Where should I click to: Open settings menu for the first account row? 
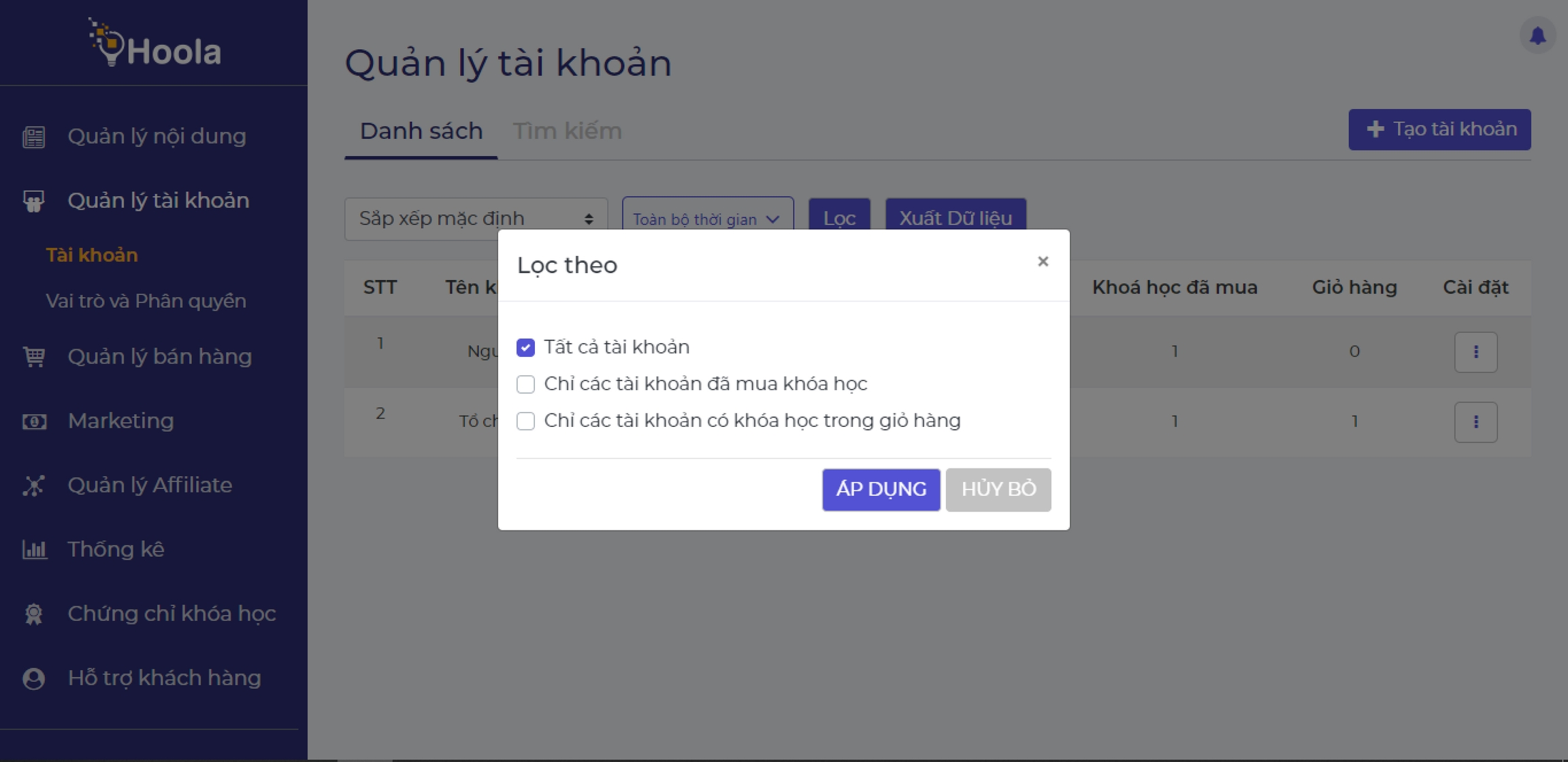coord(1475,352)
